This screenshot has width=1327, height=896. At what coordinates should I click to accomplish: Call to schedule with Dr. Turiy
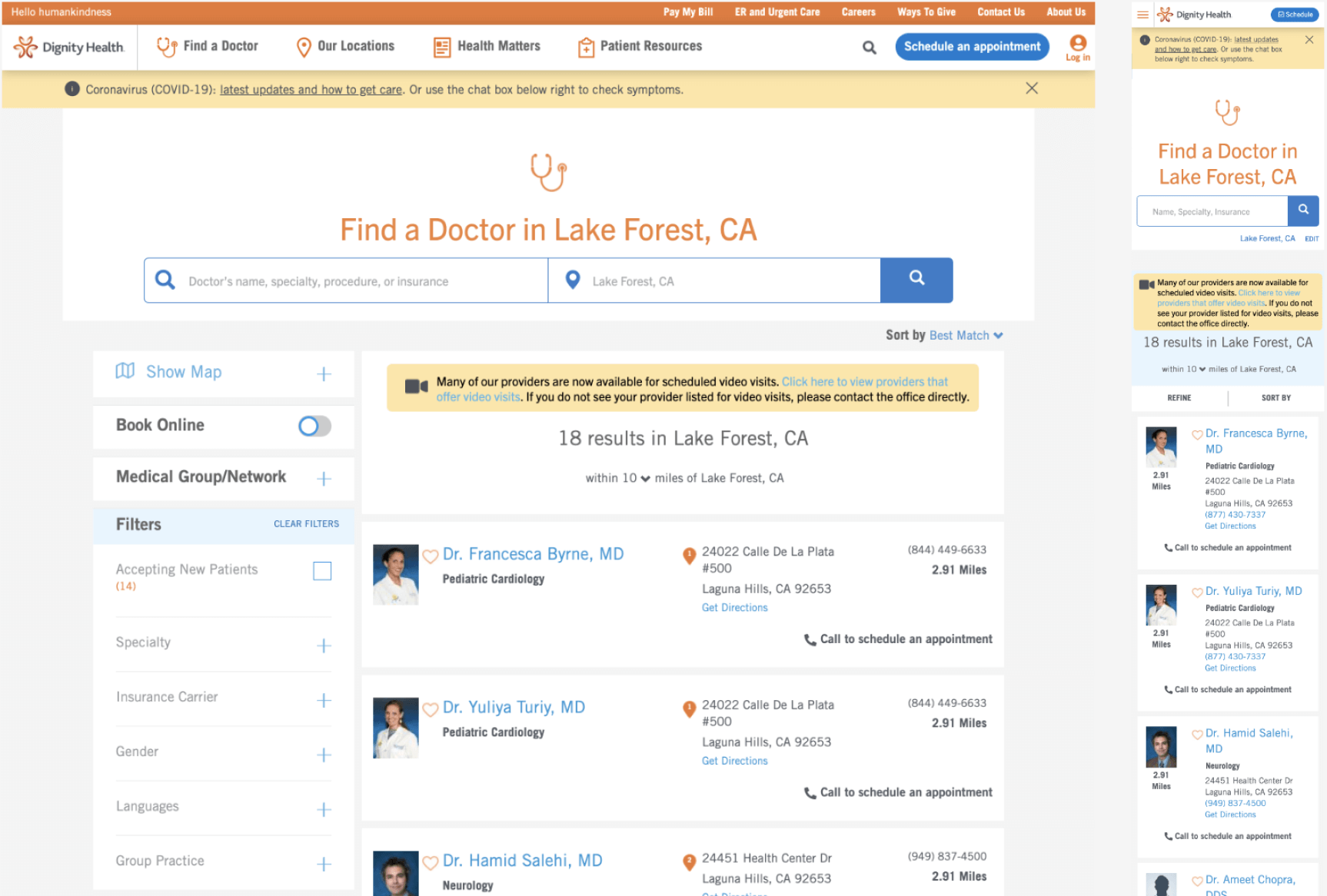point(898,792)
